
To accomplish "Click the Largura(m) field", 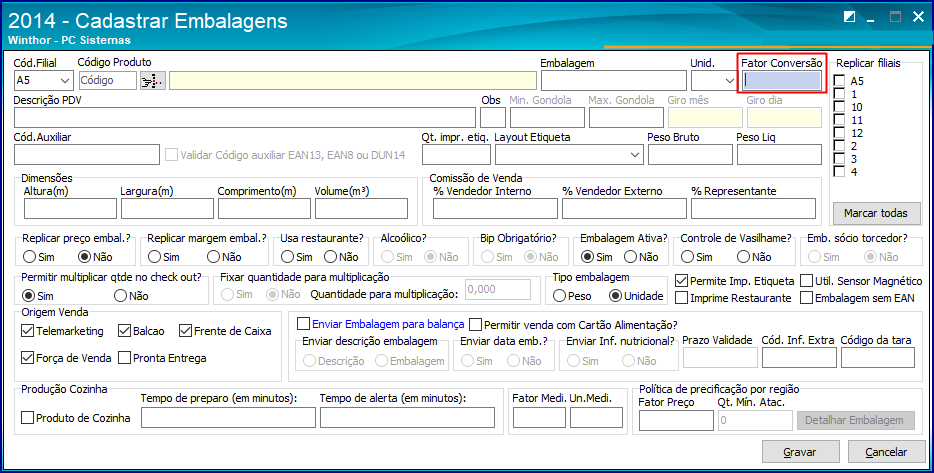I will pyautogui.click(x=167, y=209).
